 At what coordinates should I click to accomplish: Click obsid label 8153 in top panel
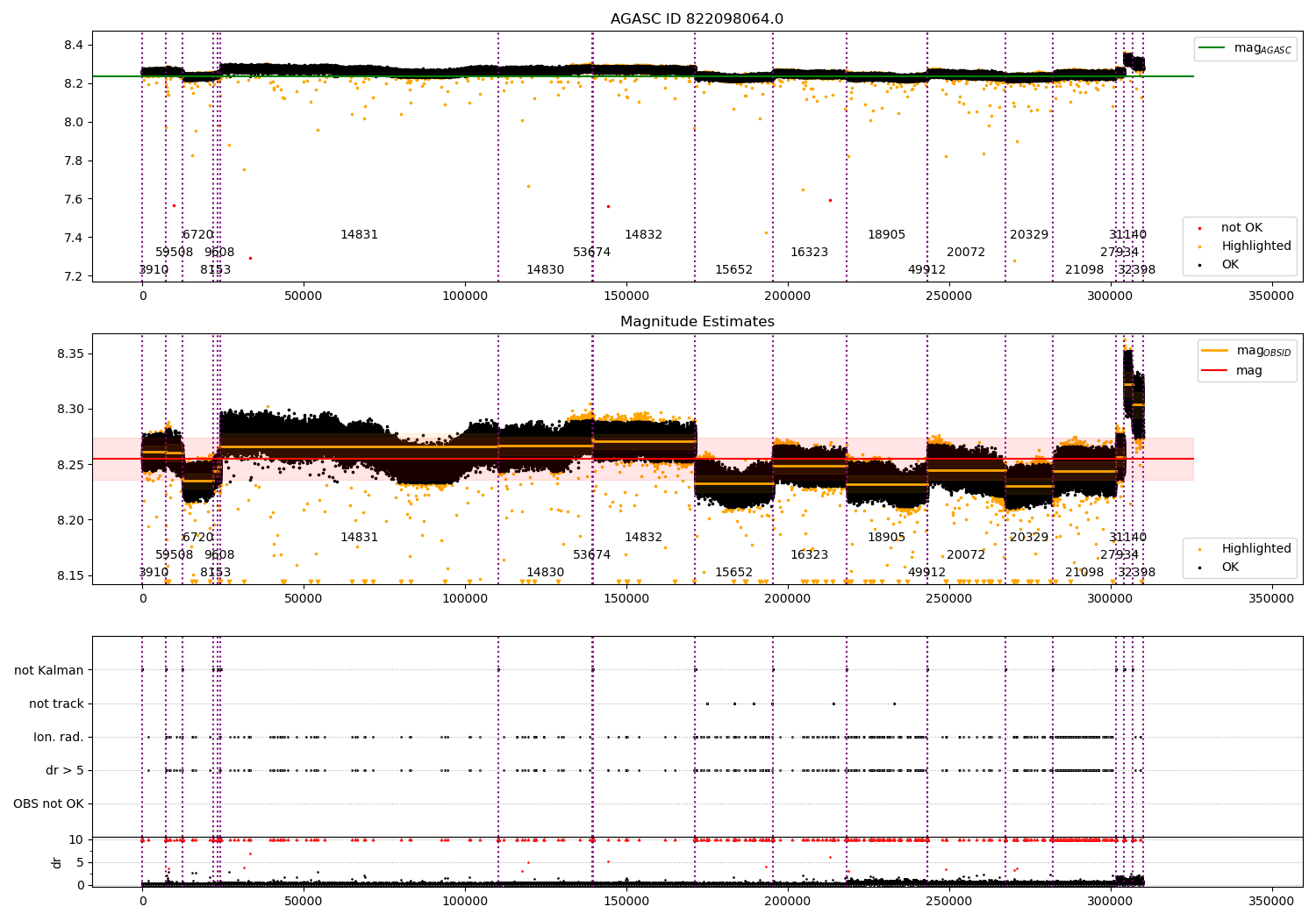click(216, 270)
